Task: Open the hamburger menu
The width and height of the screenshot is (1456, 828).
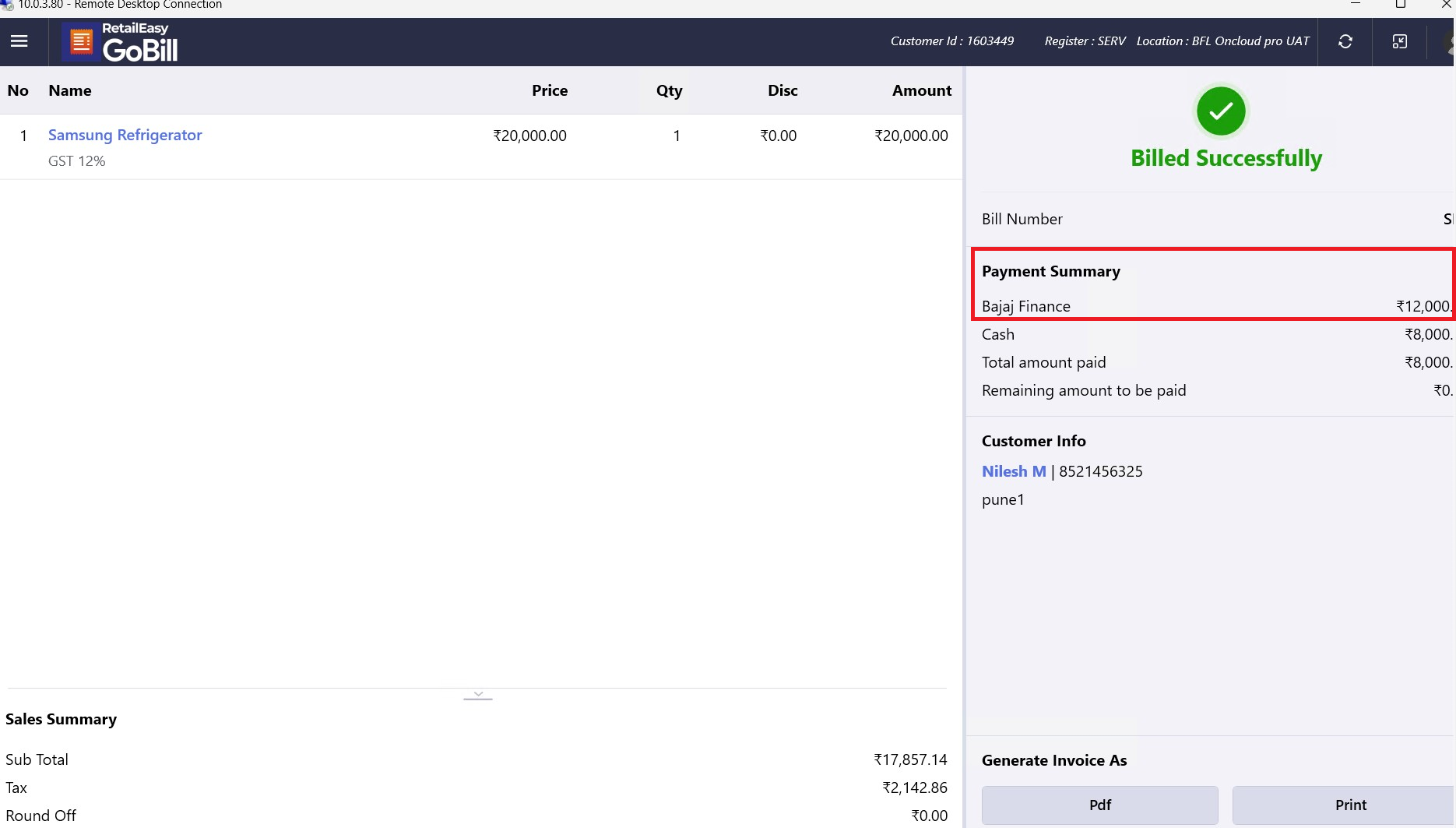Action: click(x=19, y=41)
